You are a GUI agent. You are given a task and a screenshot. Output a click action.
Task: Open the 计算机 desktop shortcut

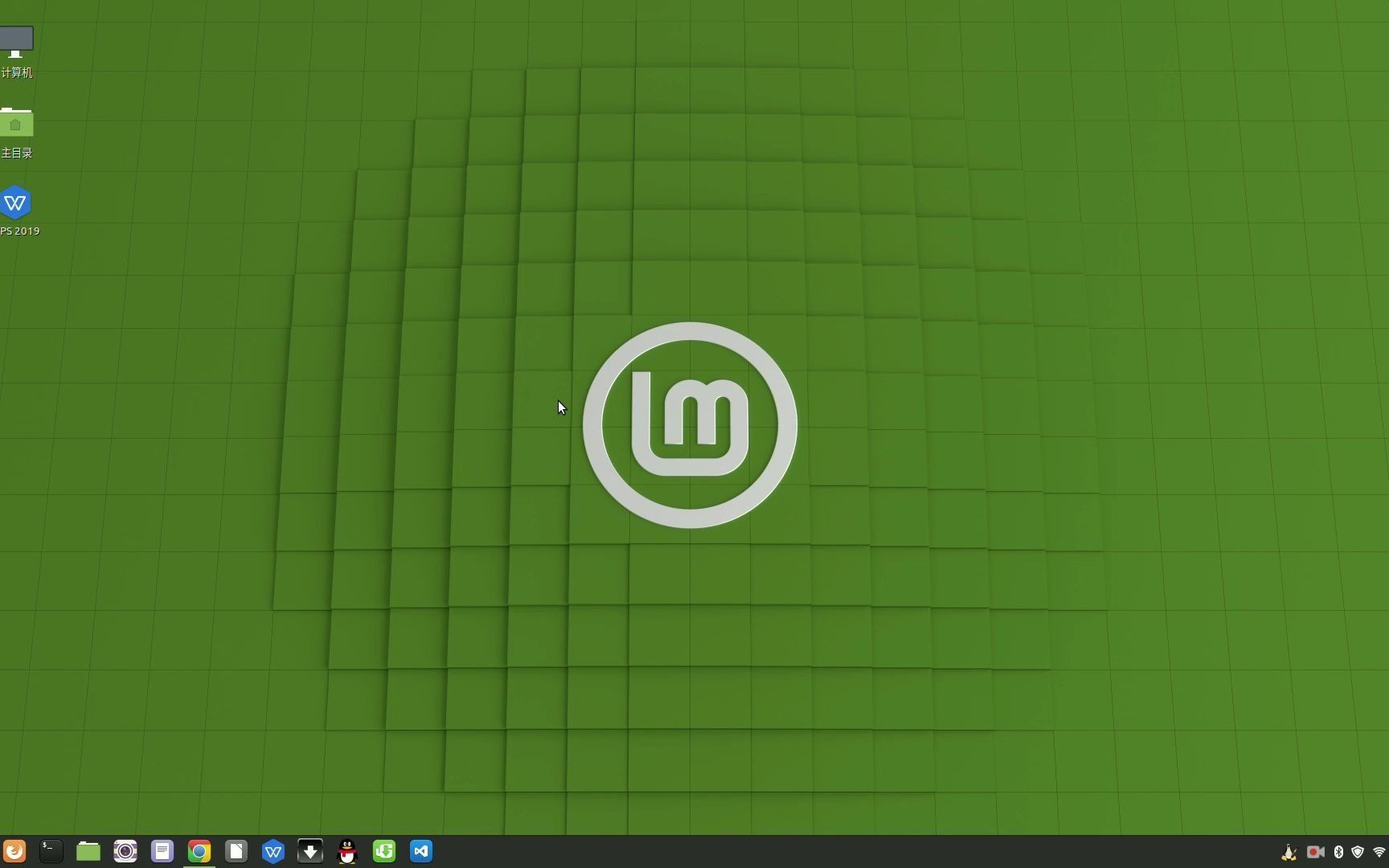pyautogui.click(x=16, y=48)
